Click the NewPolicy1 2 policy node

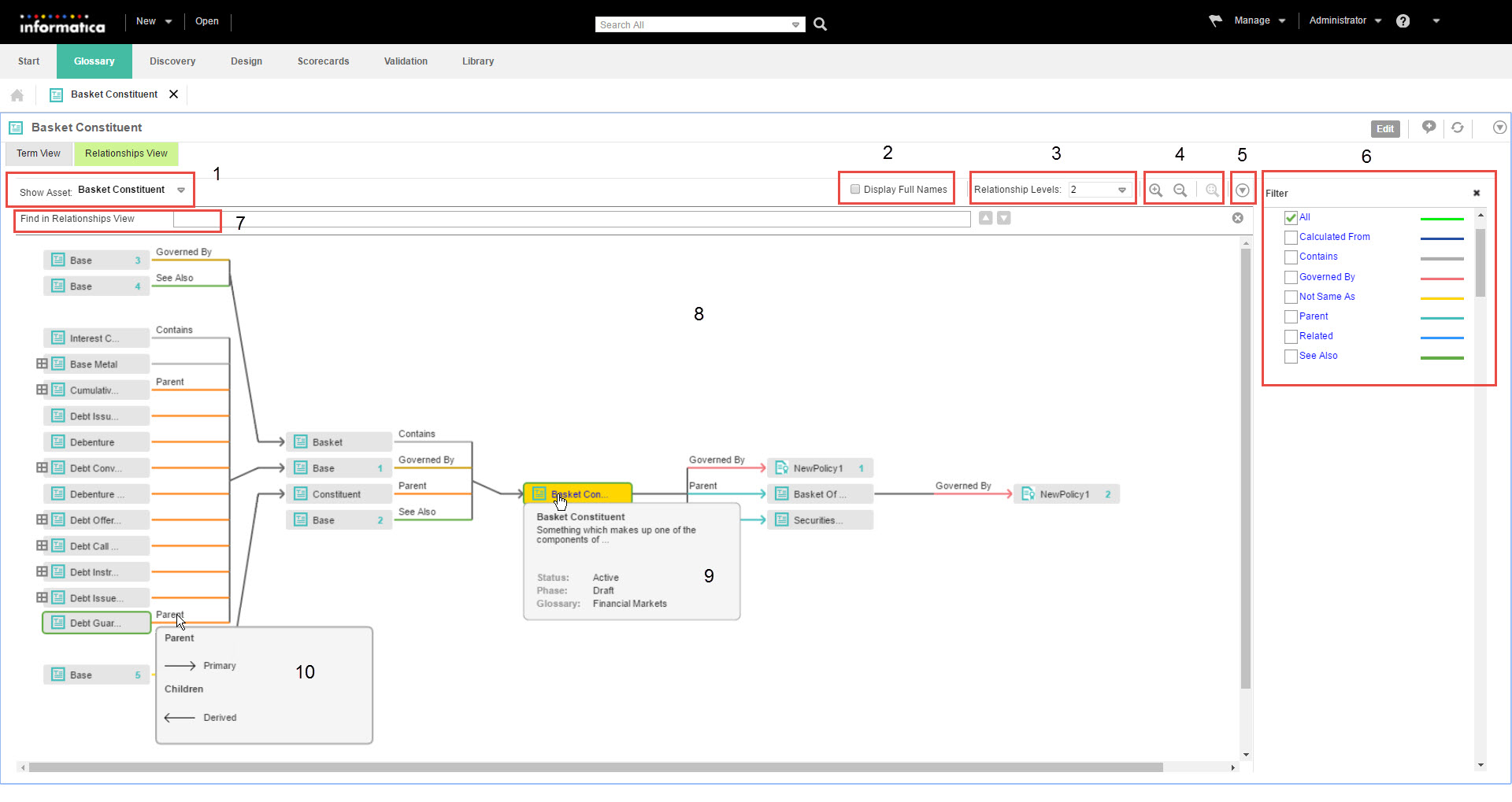tap(1066, 494)
